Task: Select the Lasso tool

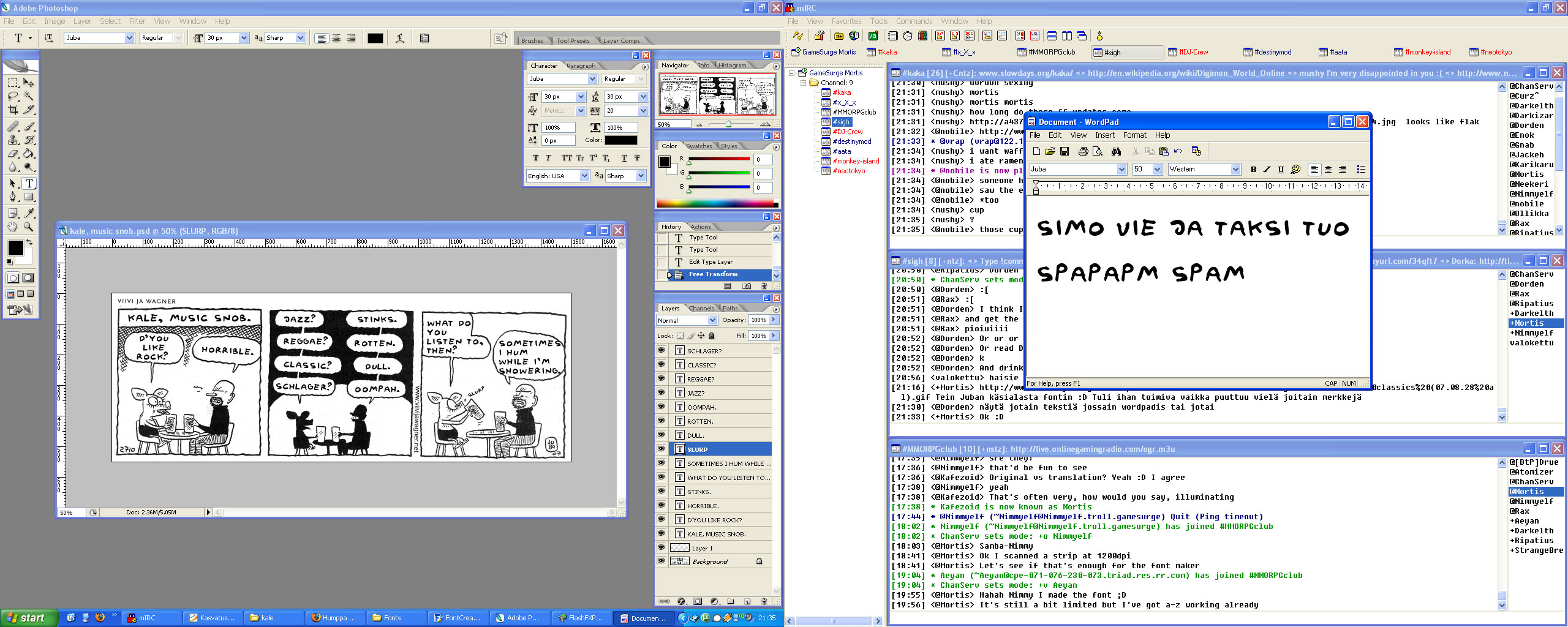Action: point(13,96)
